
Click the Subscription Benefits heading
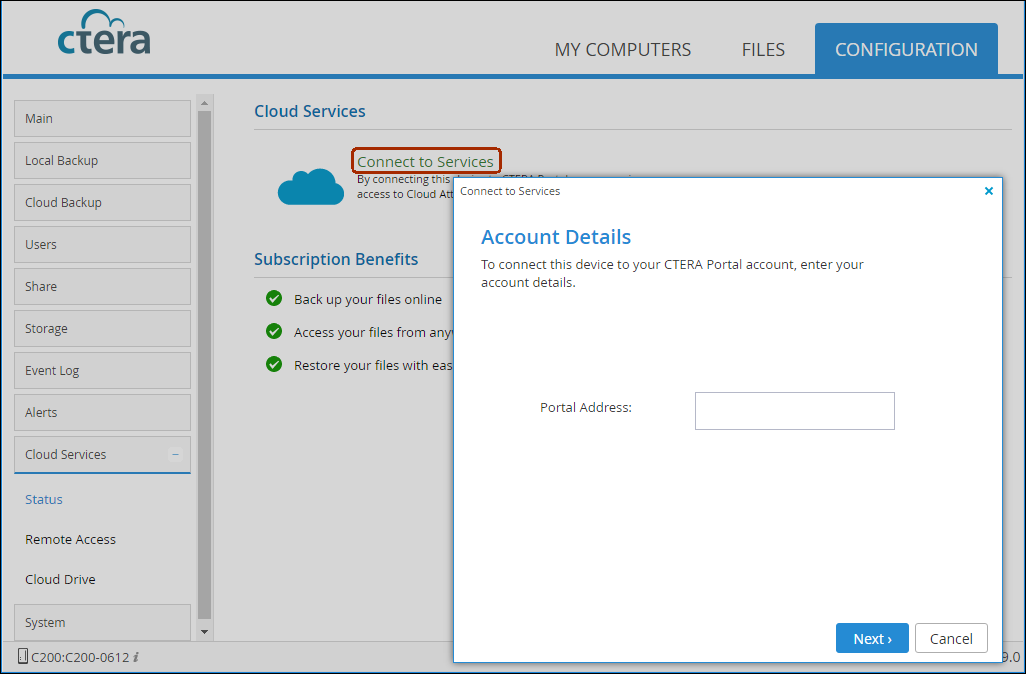coord(336,259)
